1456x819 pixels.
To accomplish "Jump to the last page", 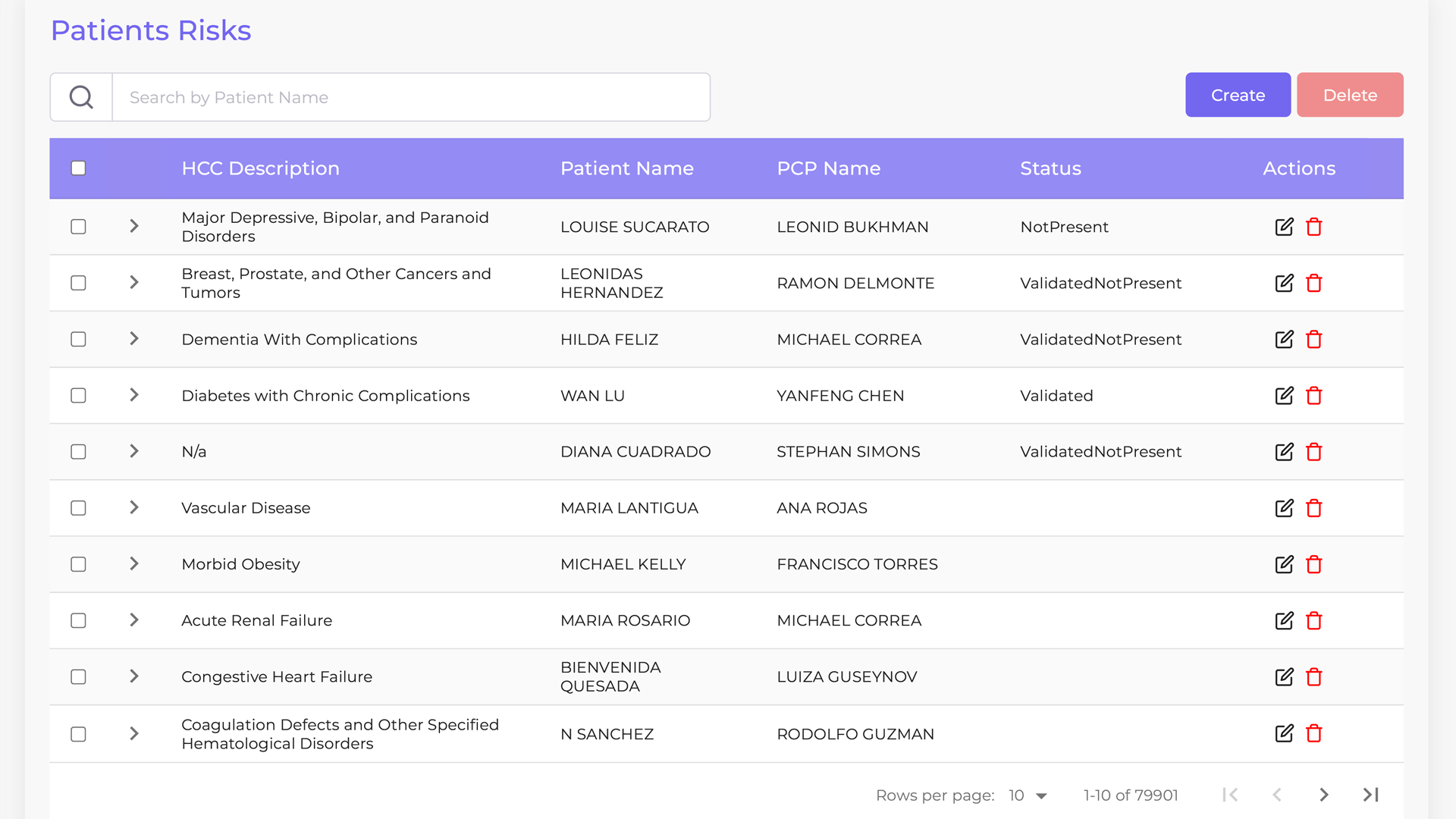I will 1371,795.
